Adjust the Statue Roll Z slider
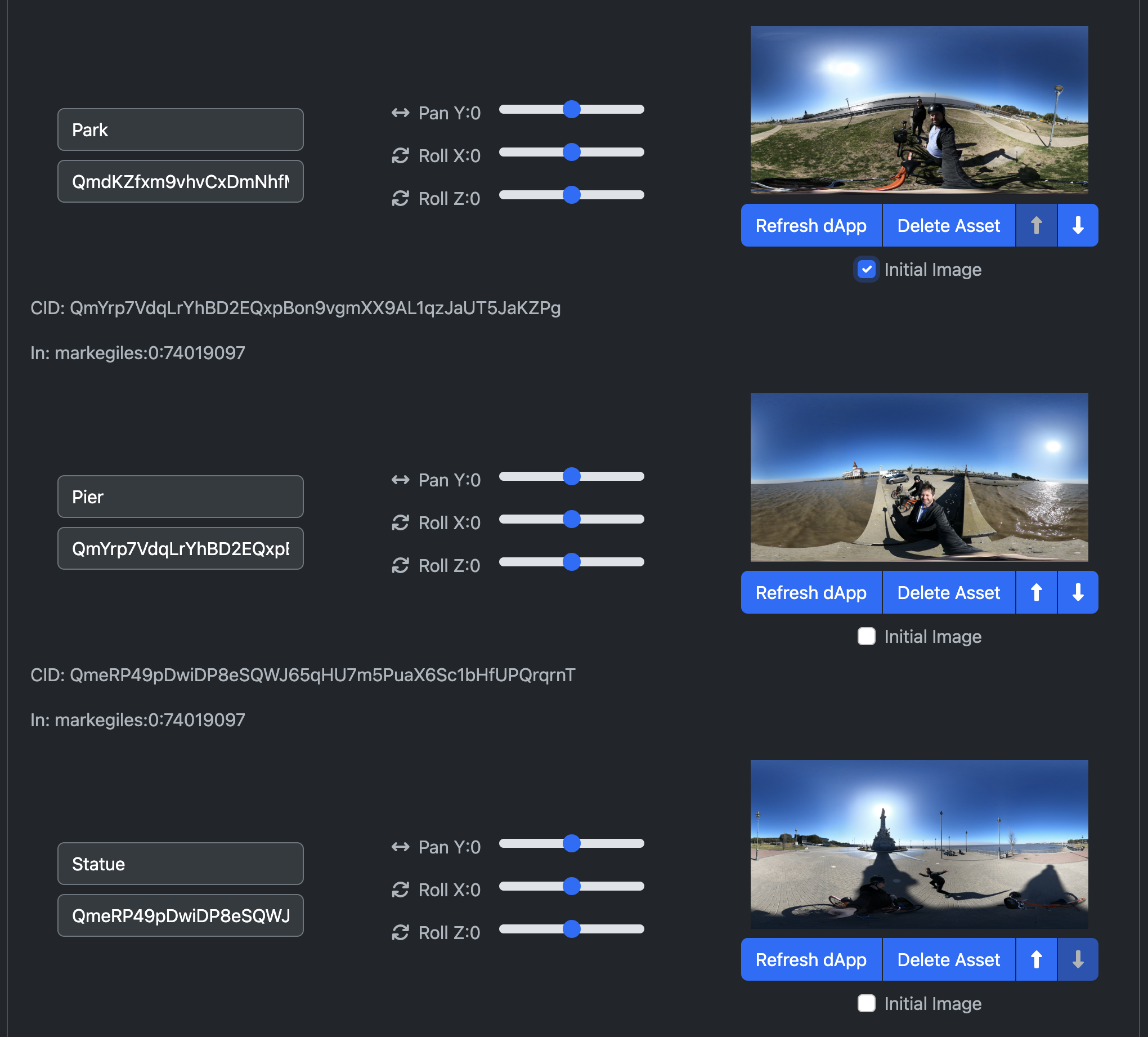This screenshot has height=1037, width=1148. point(571,929)
